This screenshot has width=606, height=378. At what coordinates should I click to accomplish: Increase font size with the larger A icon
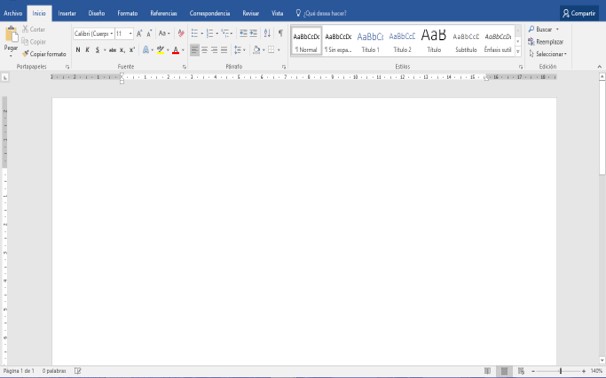coord(139,34)
